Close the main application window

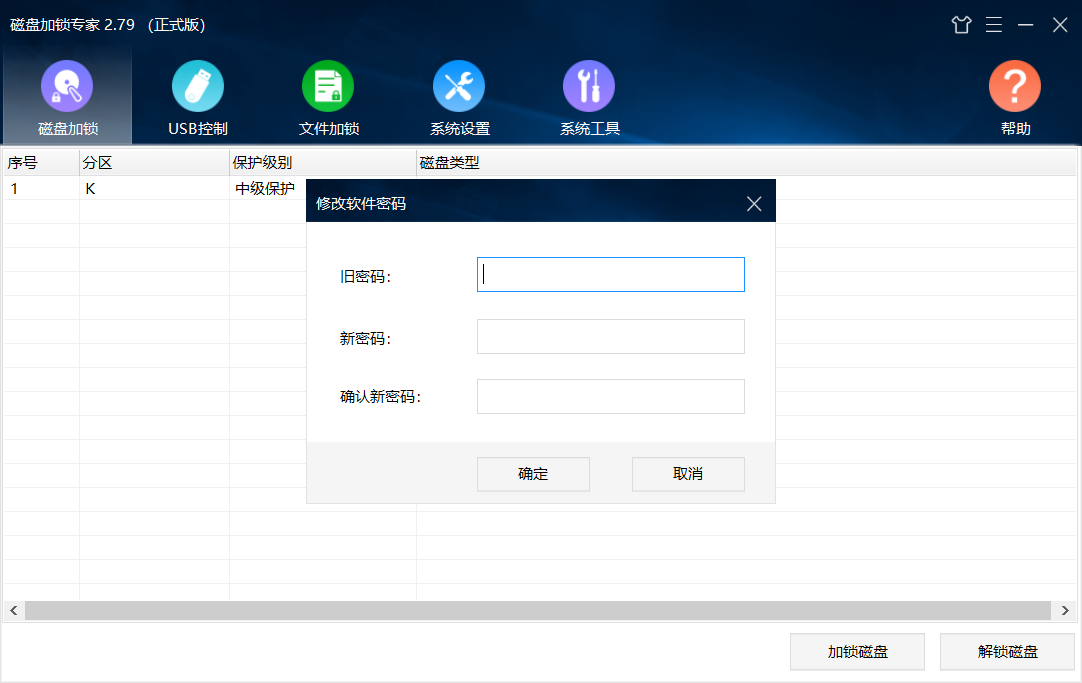tap(1060, 25)
